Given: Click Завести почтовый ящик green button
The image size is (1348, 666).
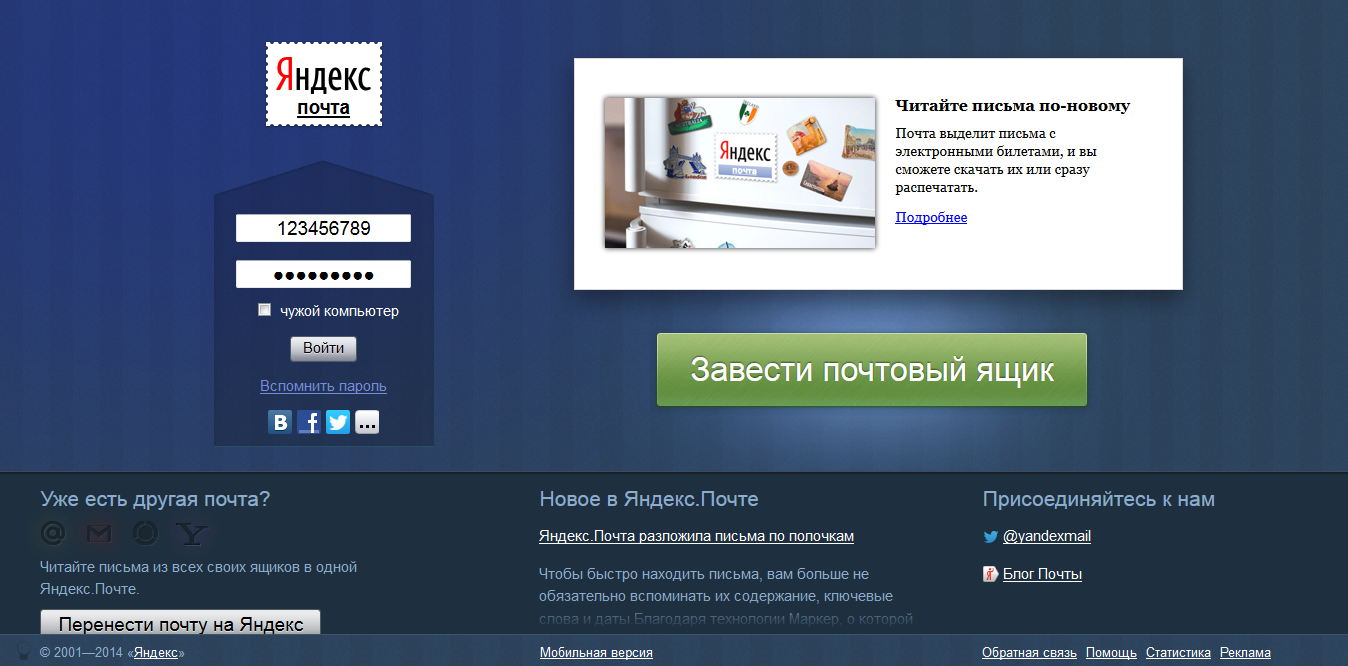Looking at the screenshot, I should point(872,370).
